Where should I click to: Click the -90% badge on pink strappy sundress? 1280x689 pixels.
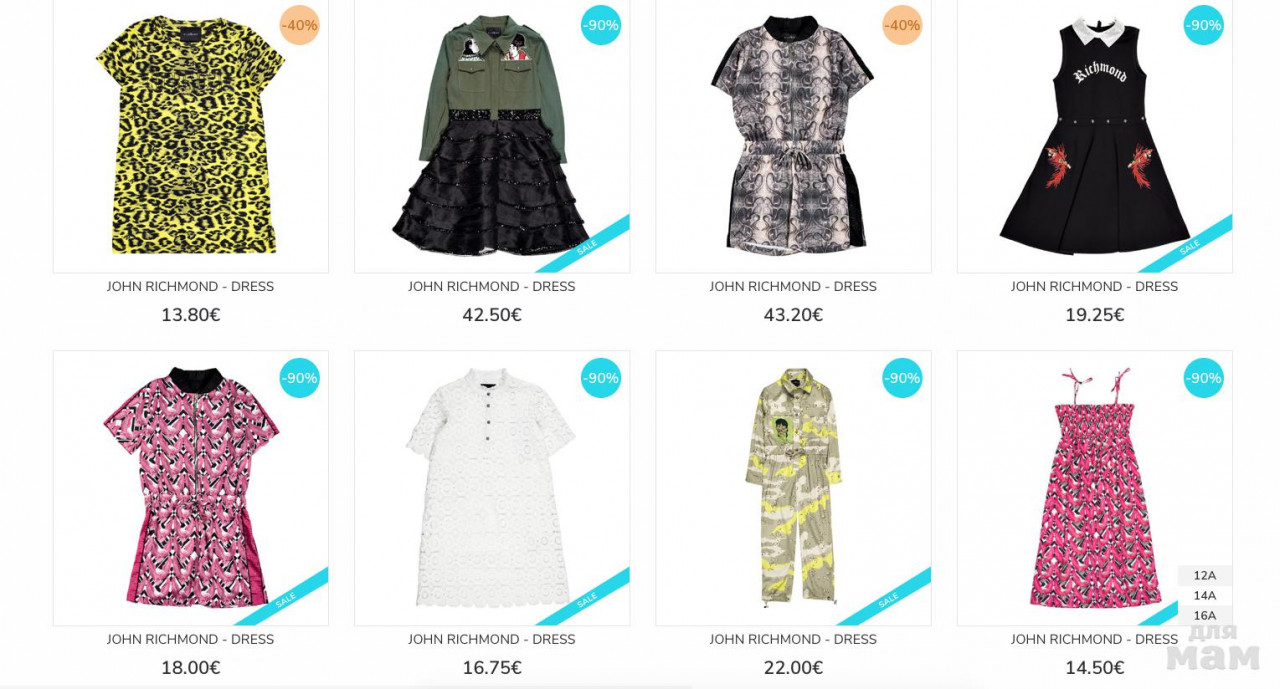[x=1204, y=378]
